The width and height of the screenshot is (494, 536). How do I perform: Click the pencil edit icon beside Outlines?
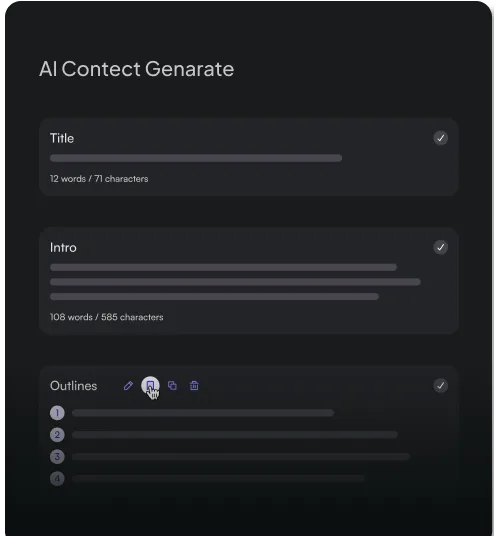point(128,386)
